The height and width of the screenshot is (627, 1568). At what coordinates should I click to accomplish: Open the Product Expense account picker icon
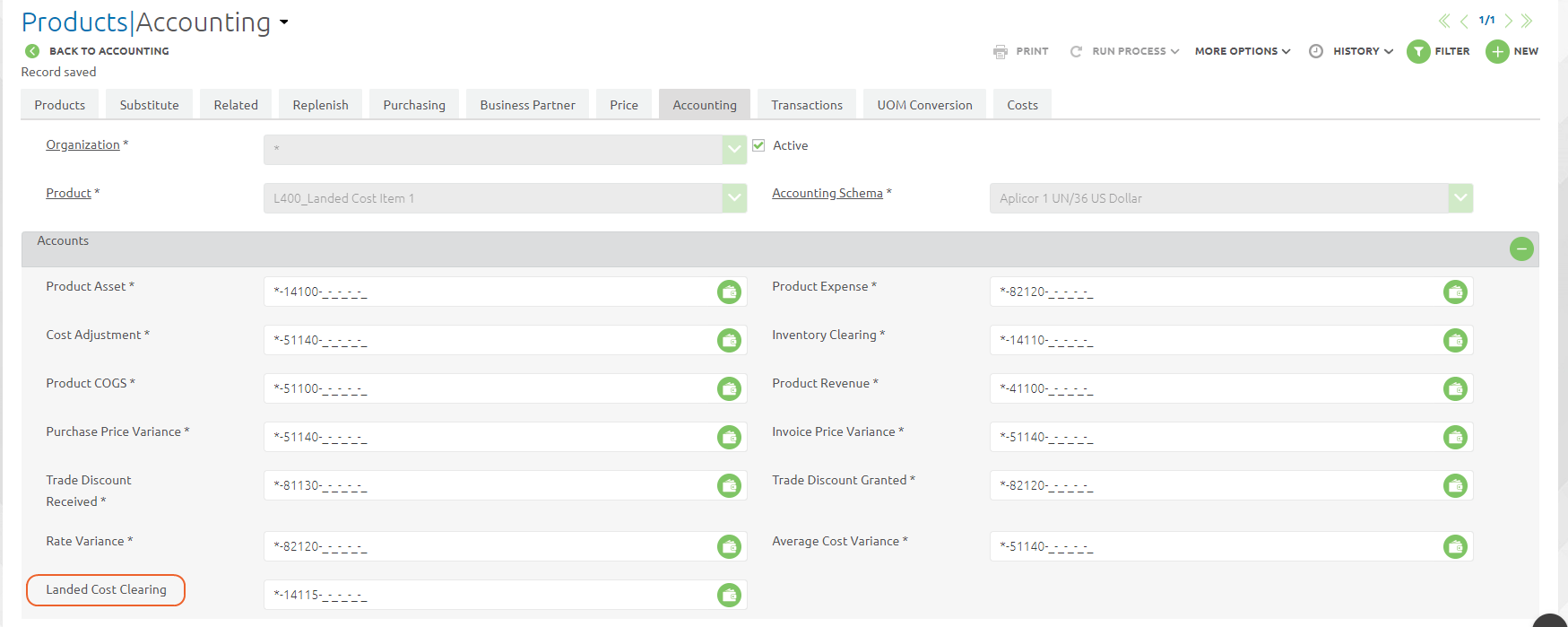(1455, 292)
